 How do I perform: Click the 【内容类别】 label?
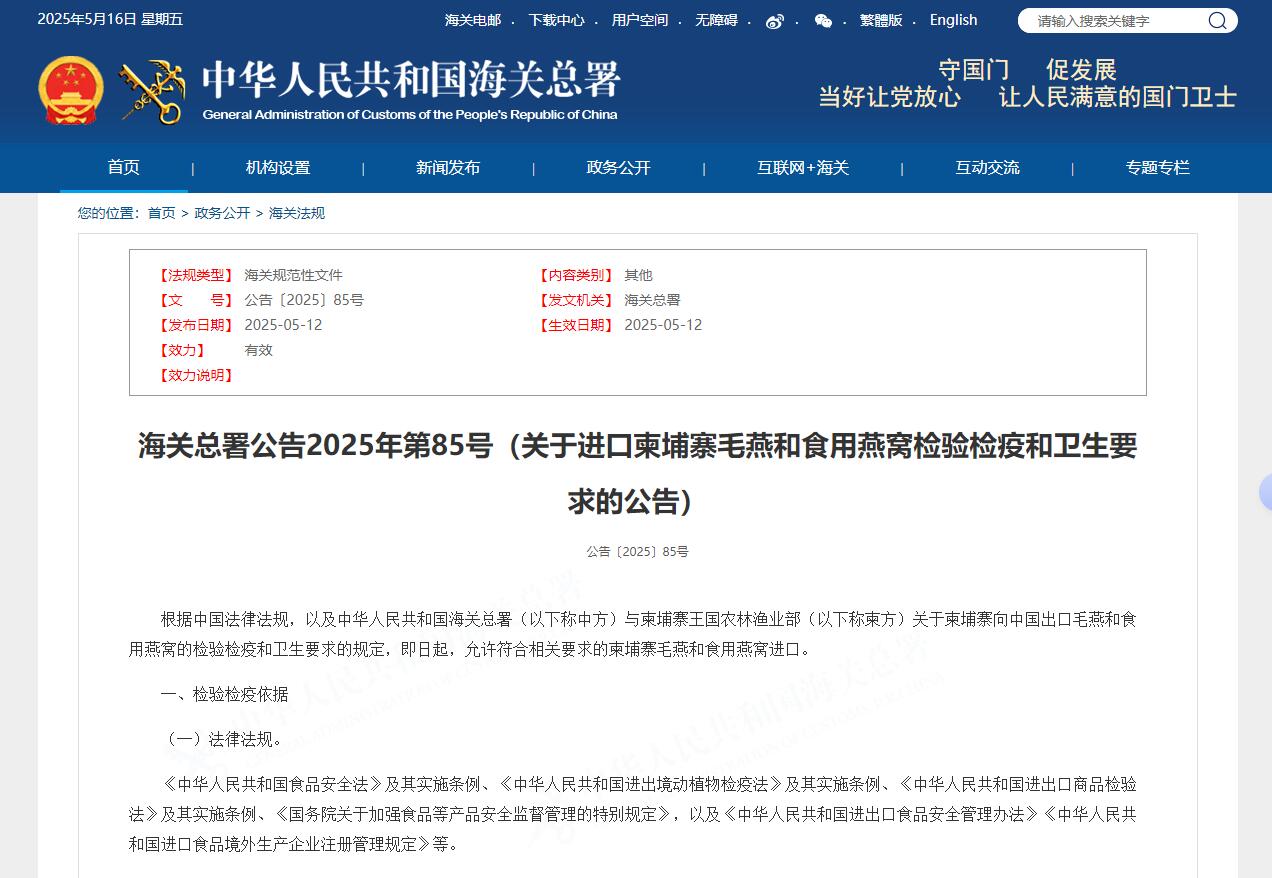(576, 275)
